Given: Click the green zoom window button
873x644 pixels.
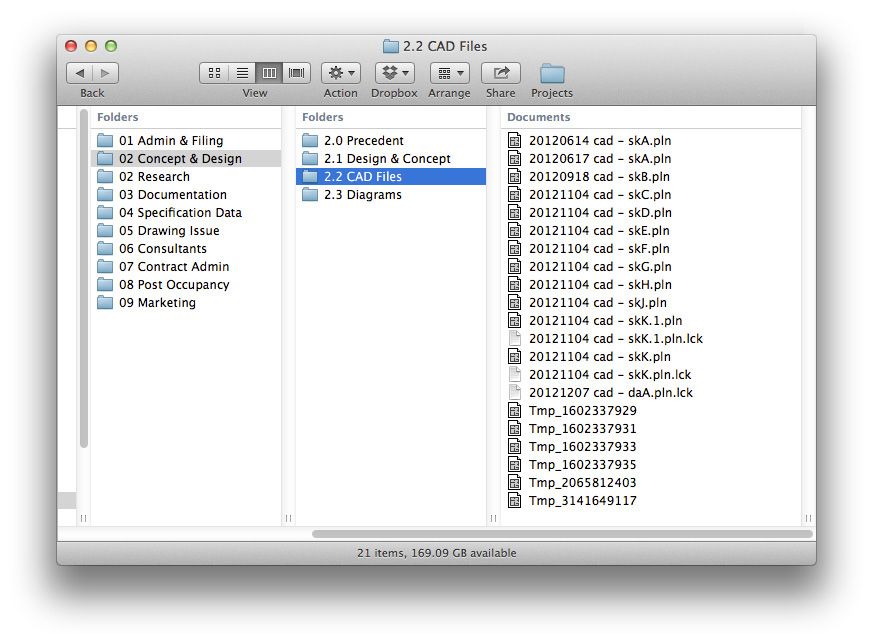Looking at the screenshot, I should (111, 46).
